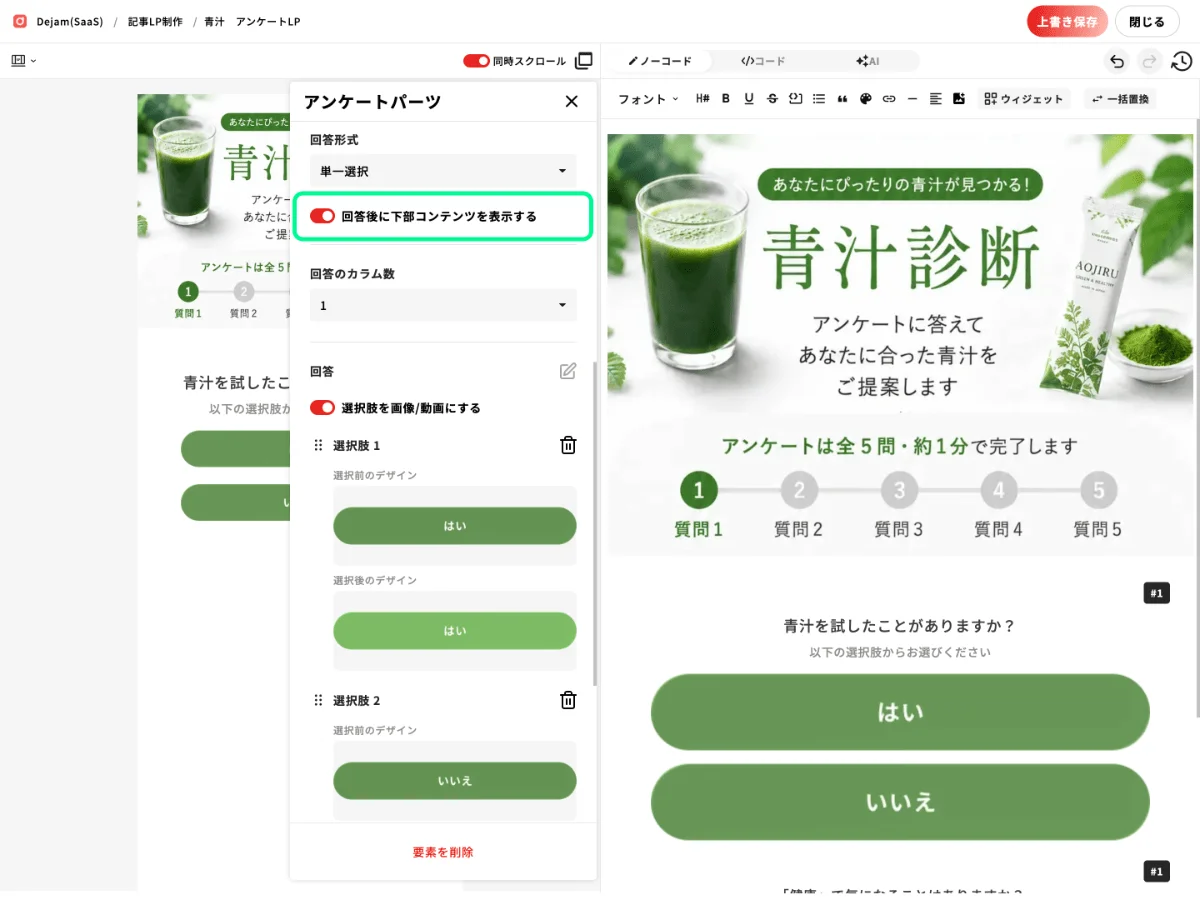Redo the last undone edit
This screenshot has width=1200, height=900.
(x=1149, y=61)
